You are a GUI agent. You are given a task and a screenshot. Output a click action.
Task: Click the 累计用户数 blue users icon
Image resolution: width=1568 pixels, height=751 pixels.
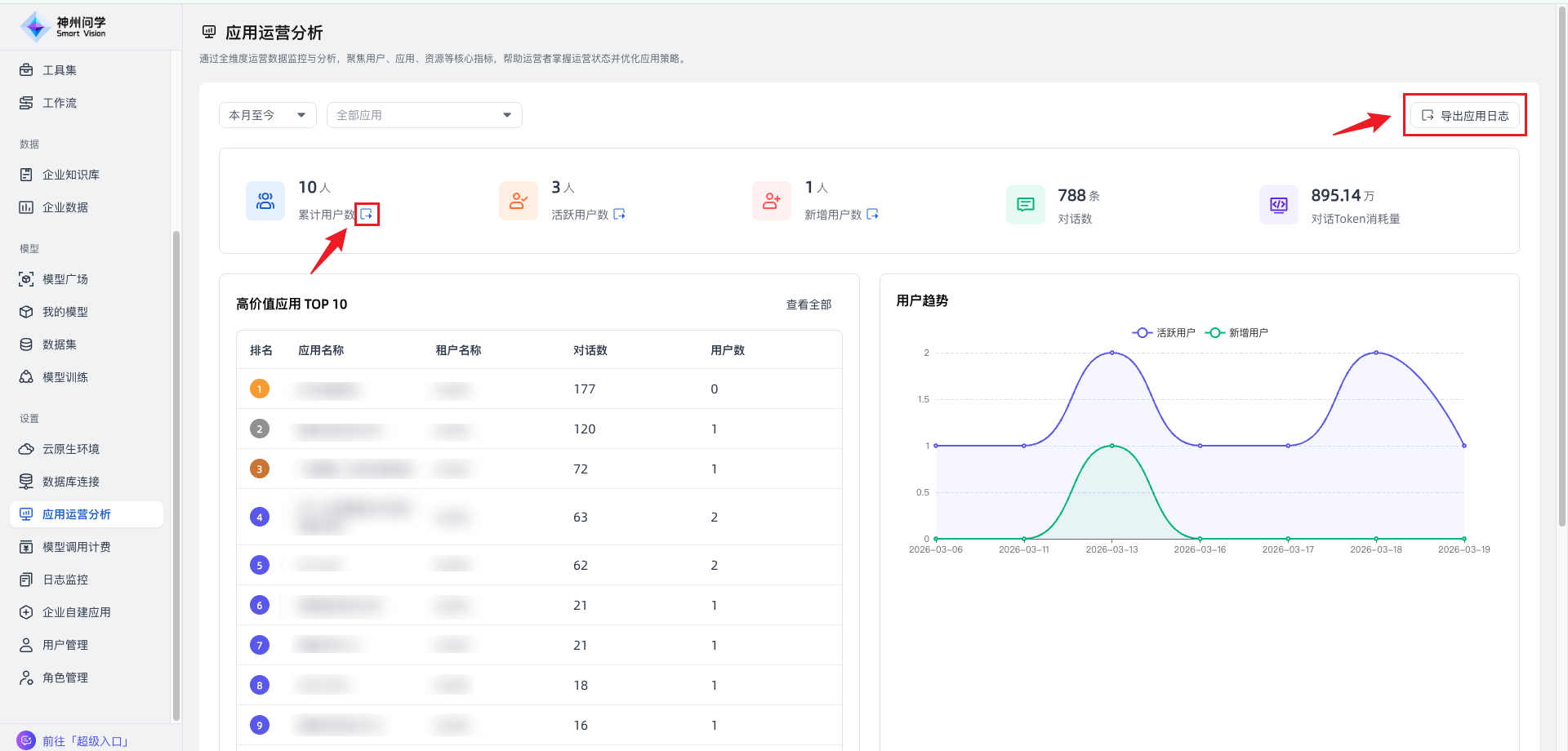click(x=265, y=201)
